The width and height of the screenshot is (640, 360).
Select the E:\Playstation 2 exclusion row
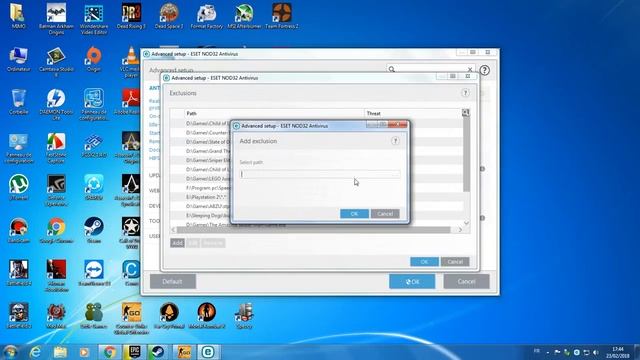pyautogui.click(x=208, y=197)
